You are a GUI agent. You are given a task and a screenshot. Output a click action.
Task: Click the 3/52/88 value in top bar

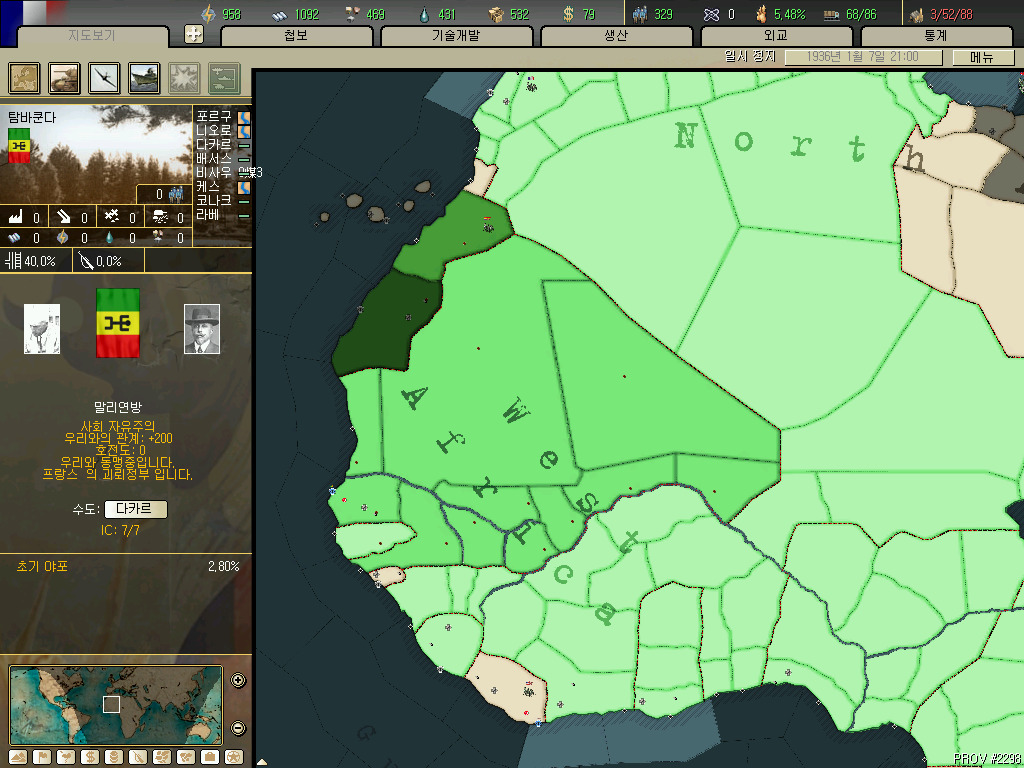952,14
